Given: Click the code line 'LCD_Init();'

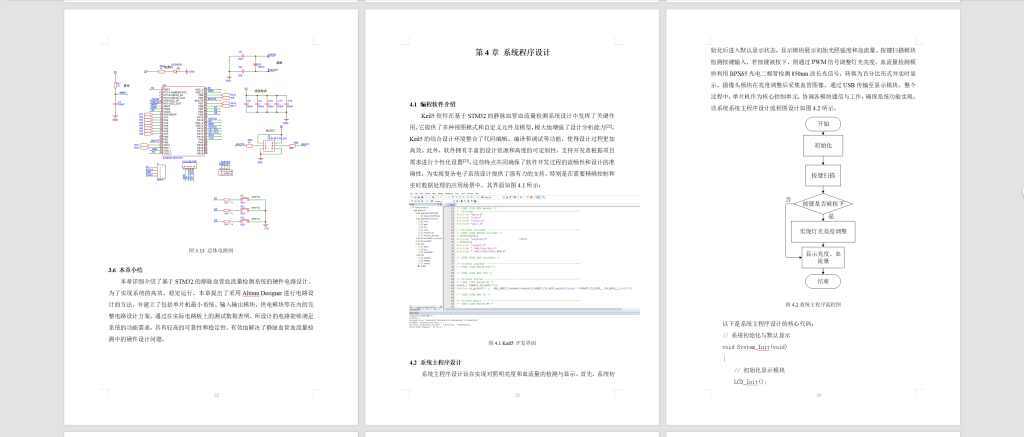Looking at the screenshot, I should 749,381.
